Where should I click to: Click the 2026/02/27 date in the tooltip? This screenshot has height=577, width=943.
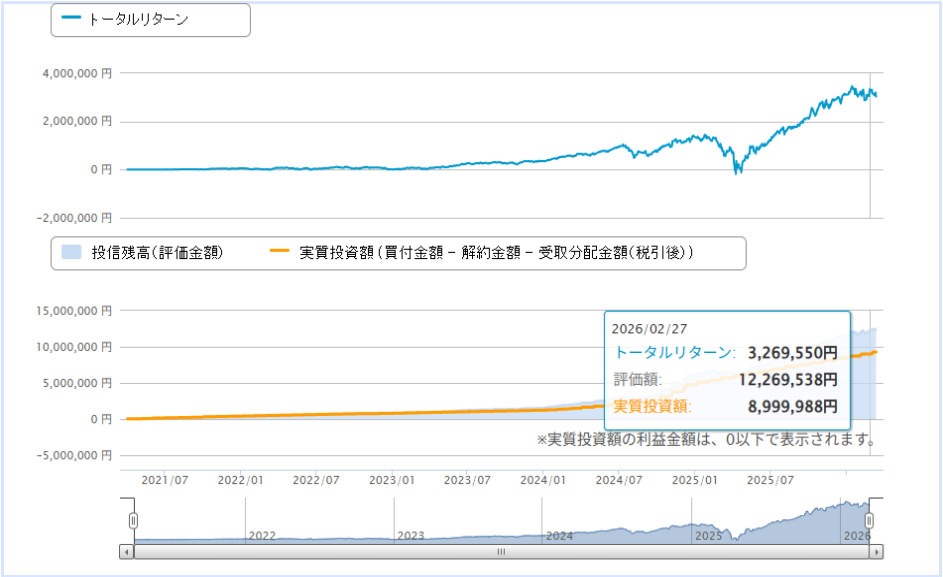[651, 328]
